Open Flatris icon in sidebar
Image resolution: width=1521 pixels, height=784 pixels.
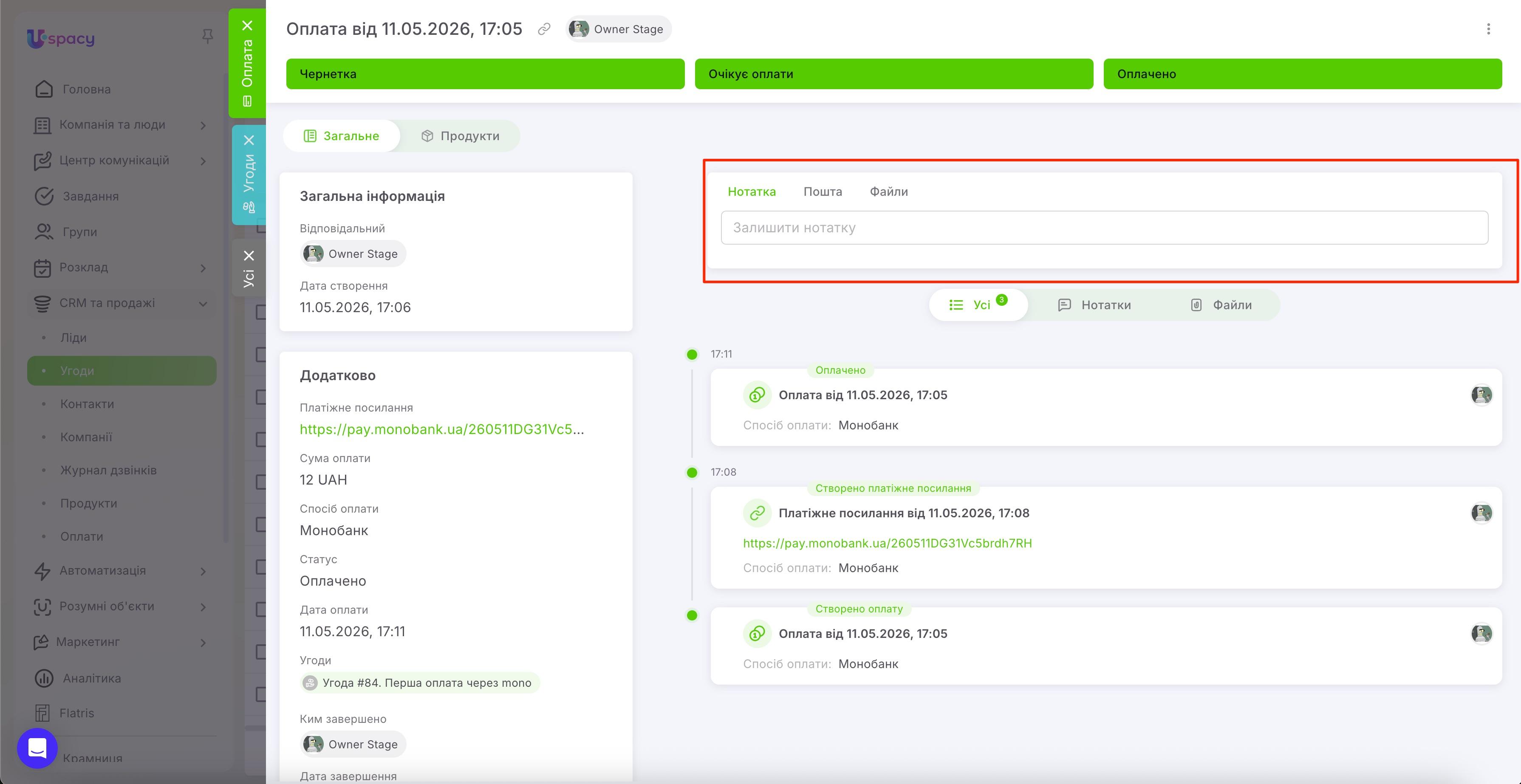coord(42,713)
